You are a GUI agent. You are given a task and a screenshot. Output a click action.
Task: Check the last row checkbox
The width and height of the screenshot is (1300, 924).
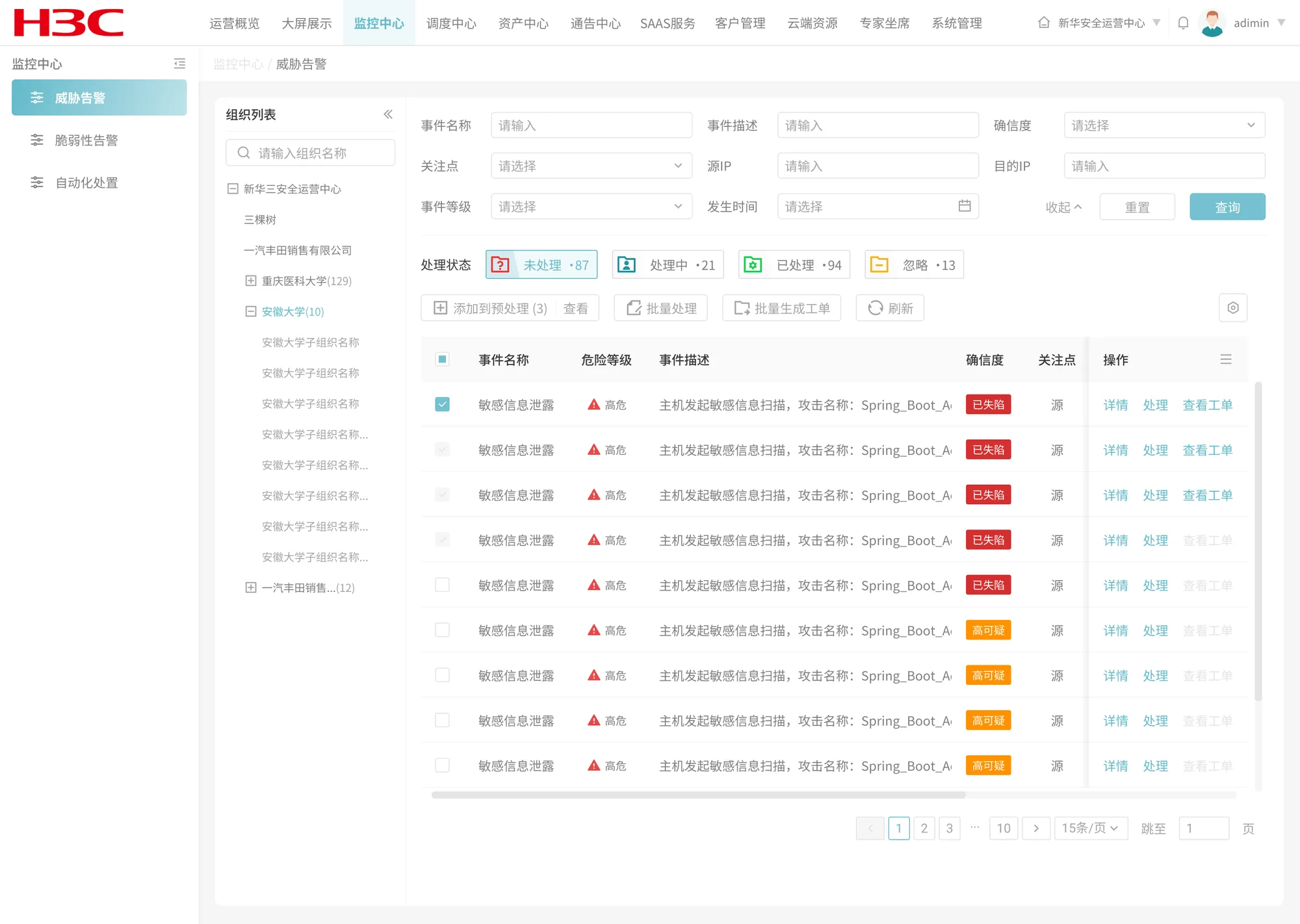(x=442, y=765)
